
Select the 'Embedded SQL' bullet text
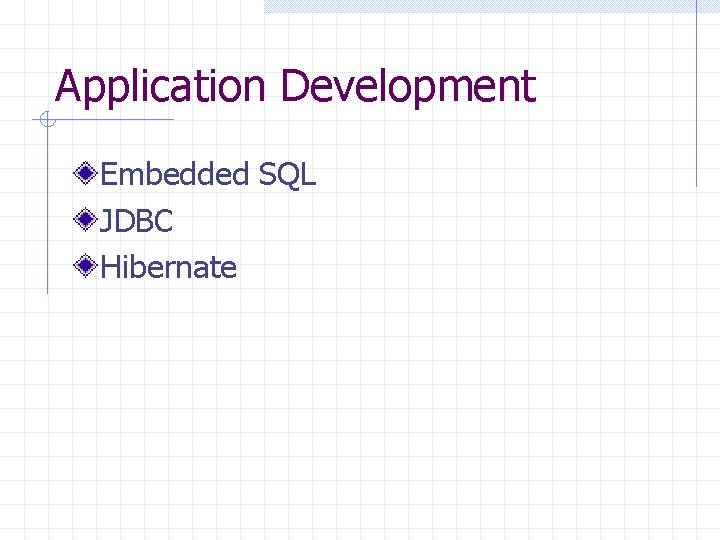(x=208, y=174)
